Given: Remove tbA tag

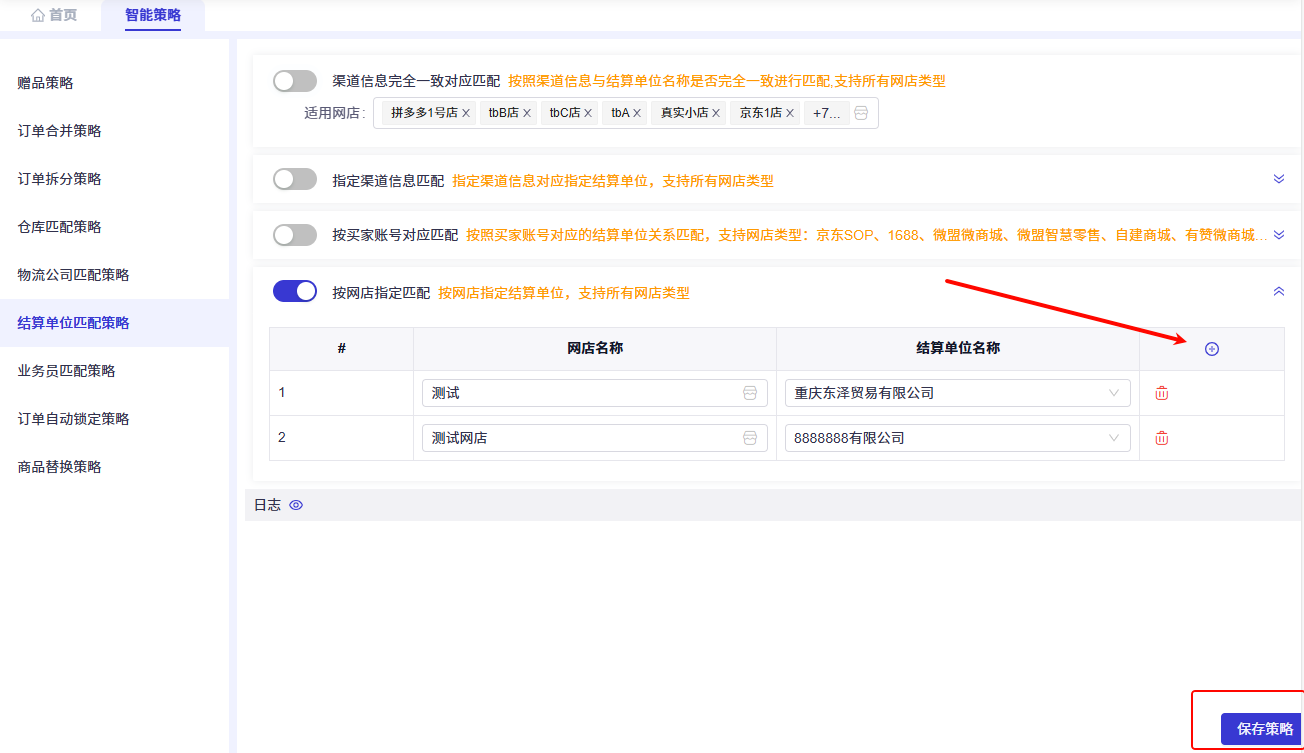Looking at the screenshot, I should point(638,113).
